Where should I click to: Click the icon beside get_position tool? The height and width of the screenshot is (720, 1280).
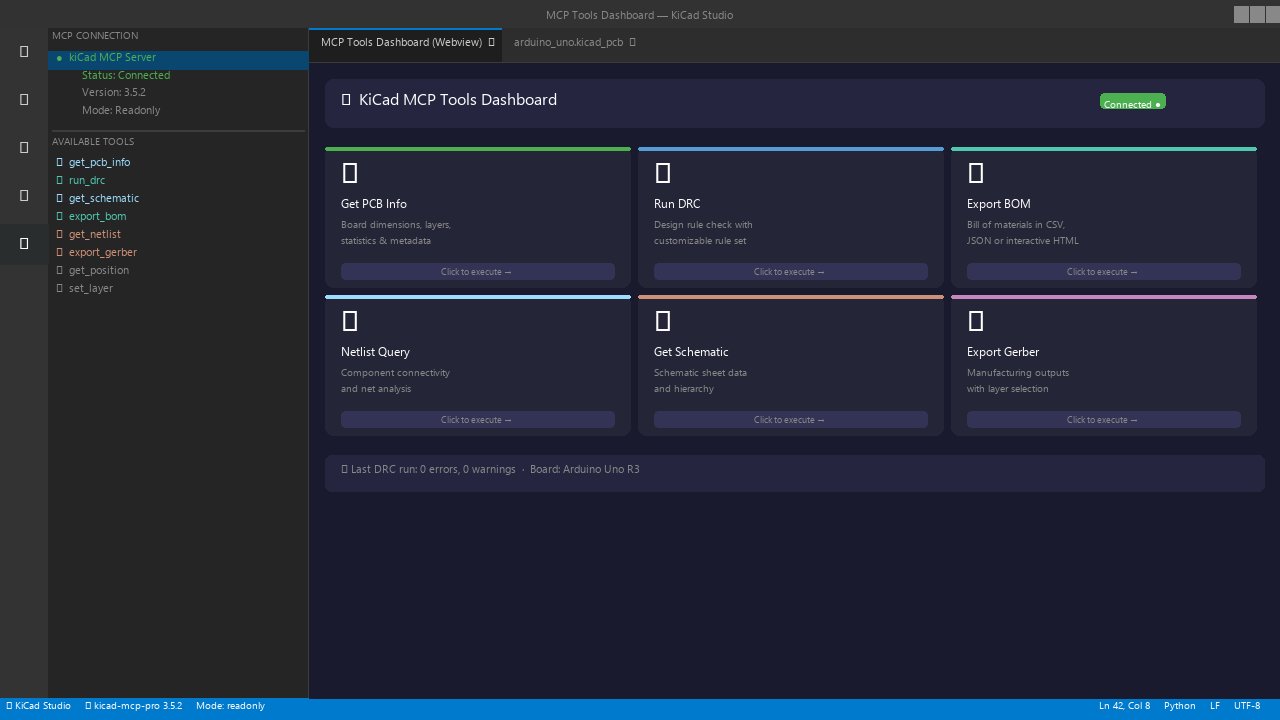60,270
